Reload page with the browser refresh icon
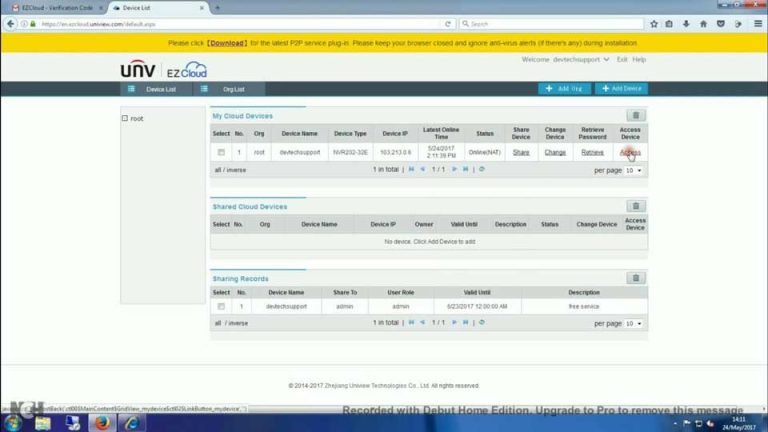 coord(447,24)
